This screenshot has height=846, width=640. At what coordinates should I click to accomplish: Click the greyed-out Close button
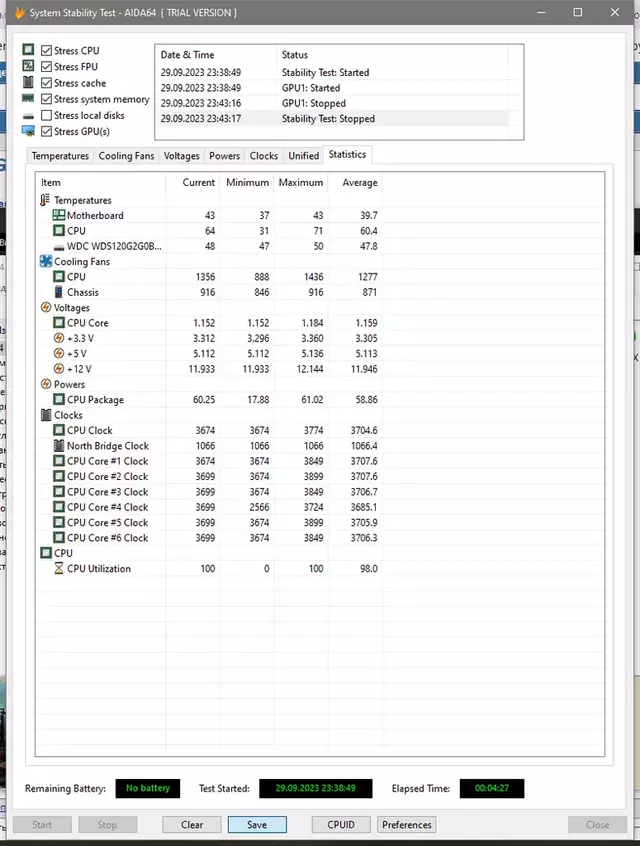coord(597,824)
